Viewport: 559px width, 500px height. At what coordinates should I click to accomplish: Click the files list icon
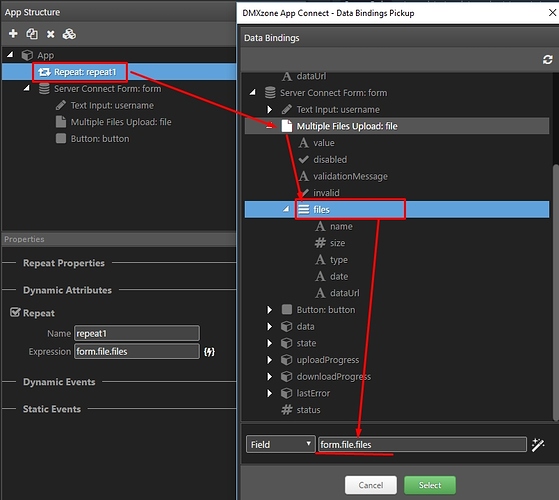click(303, 209)
